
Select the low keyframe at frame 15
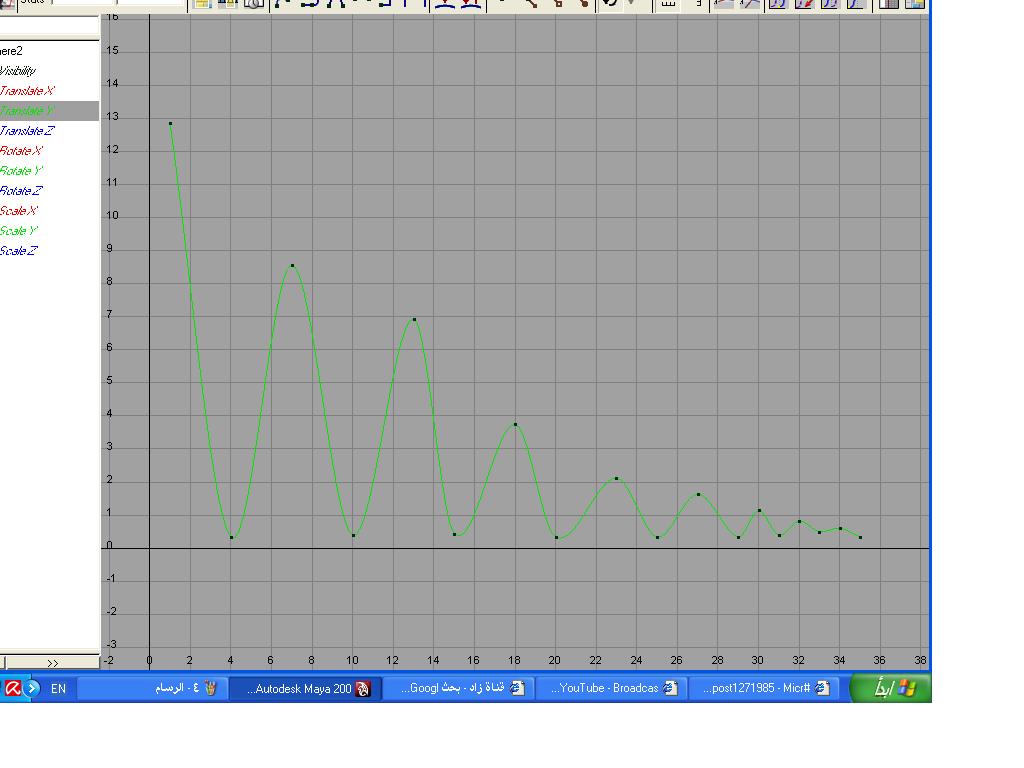[x=455, y=534]
